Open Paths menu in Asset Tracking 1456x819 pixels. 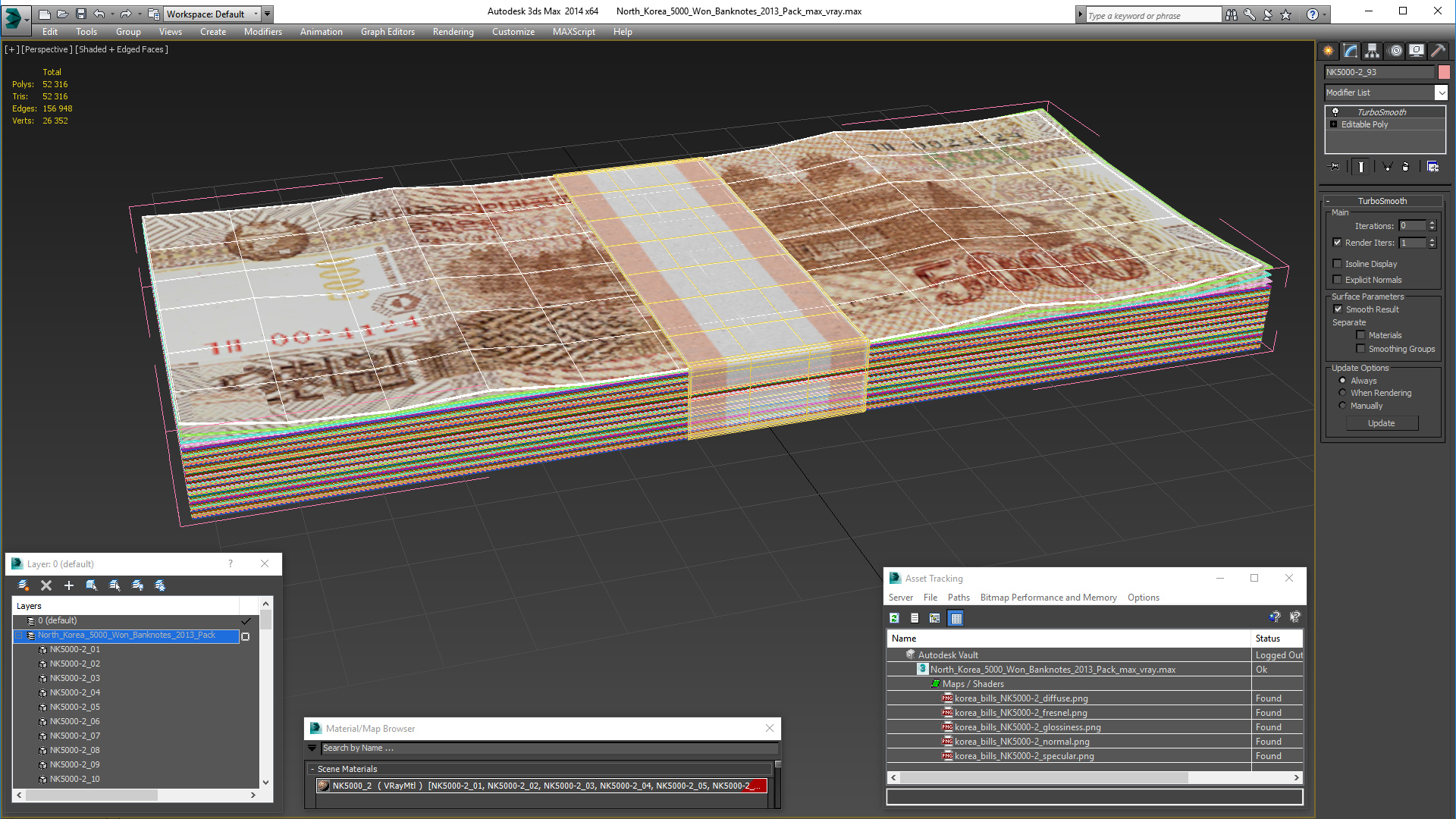pyautogui.click(x=959, y=598)
